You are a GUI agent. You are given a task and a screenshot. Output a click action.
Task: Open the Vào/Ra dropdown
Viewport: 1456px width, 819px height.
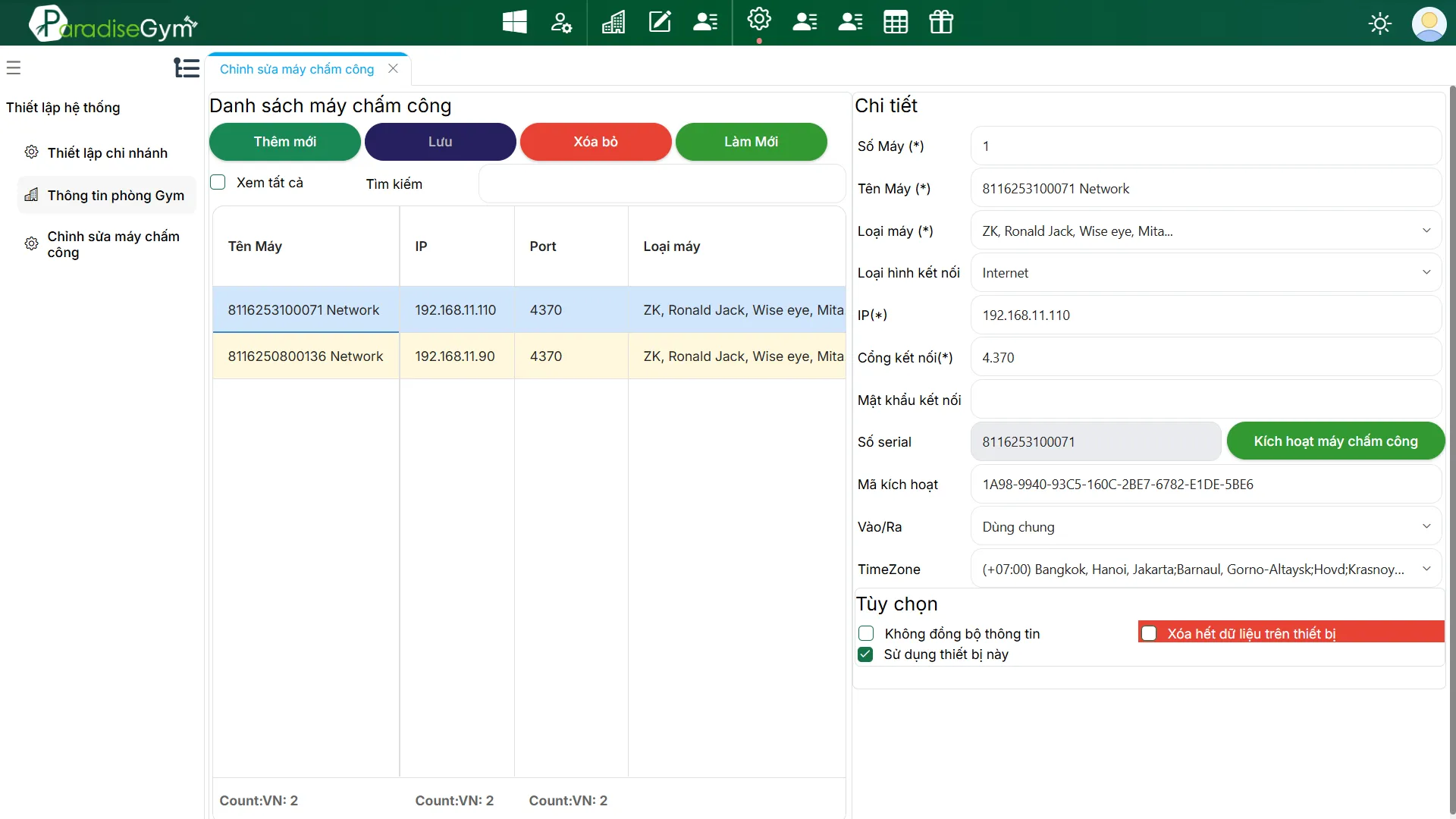click(1206, 527)
